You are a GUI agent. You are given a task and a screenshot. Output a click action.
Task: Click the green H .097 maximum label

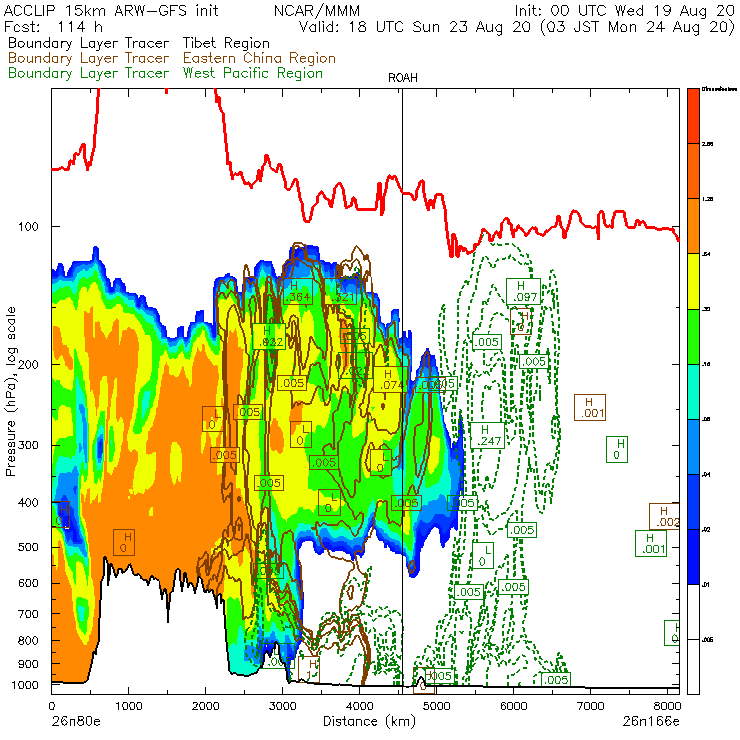pos(523,291)
